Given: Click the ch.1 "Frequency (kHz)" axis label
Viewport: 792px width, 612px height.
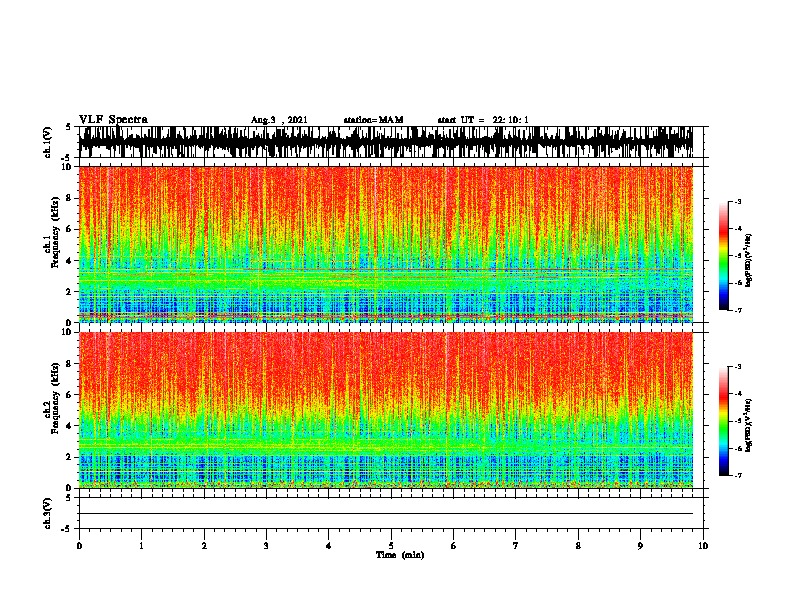Looking at the screenshot, I should click(56, 233).
